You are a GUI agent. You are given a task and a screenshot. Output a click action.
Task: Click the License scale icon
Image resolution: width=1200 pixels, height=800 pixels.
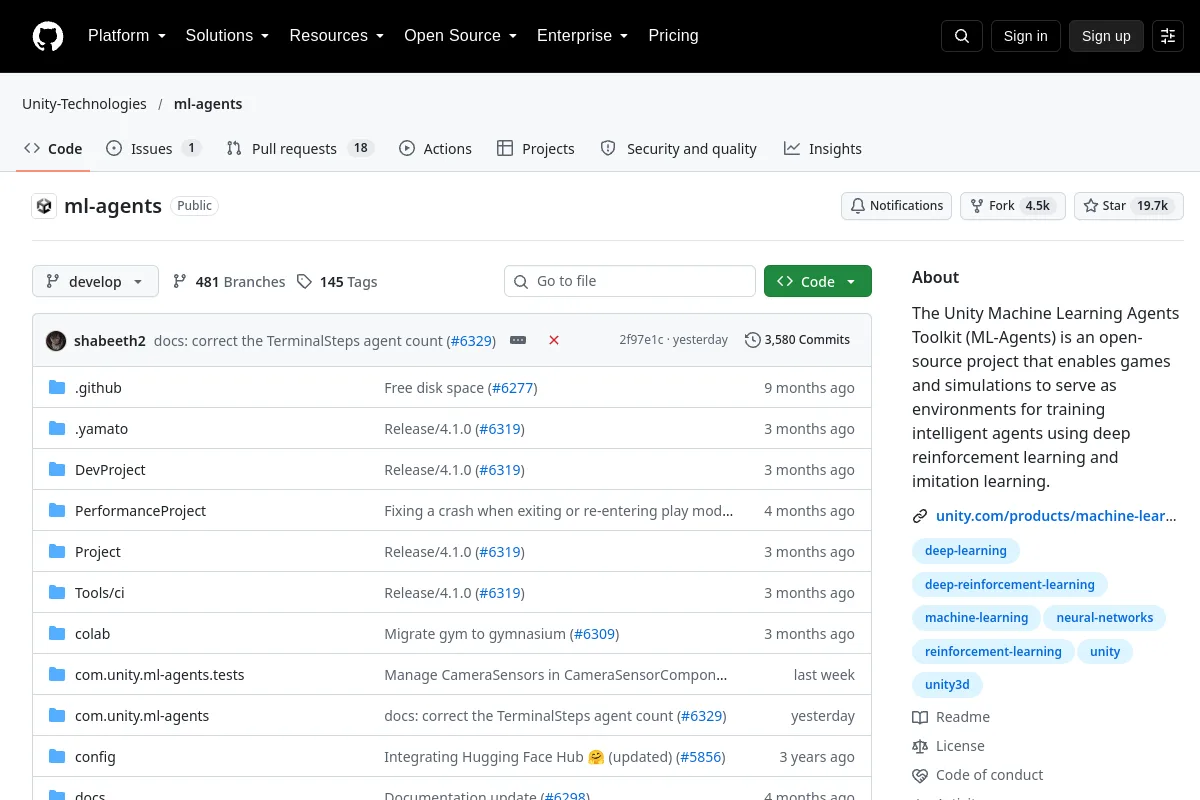pyautogui.click(x=920, y=746)
